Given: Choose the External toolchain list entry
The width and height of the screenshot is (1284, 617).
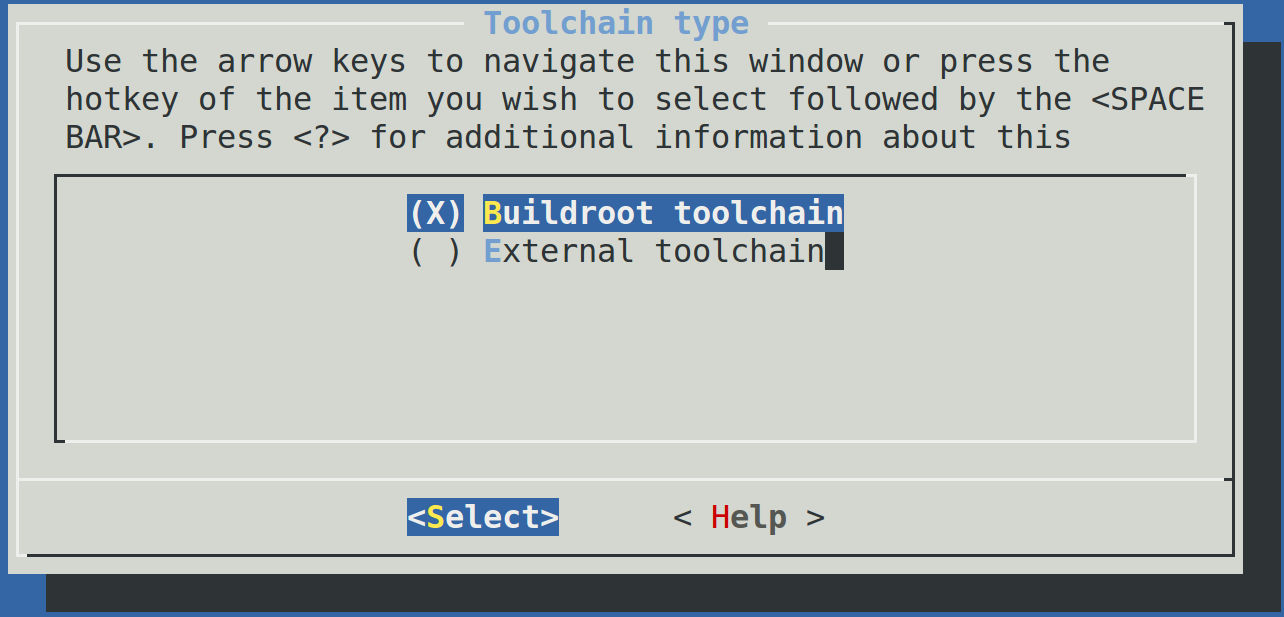Looking at the screenshot, I should 653,251.
